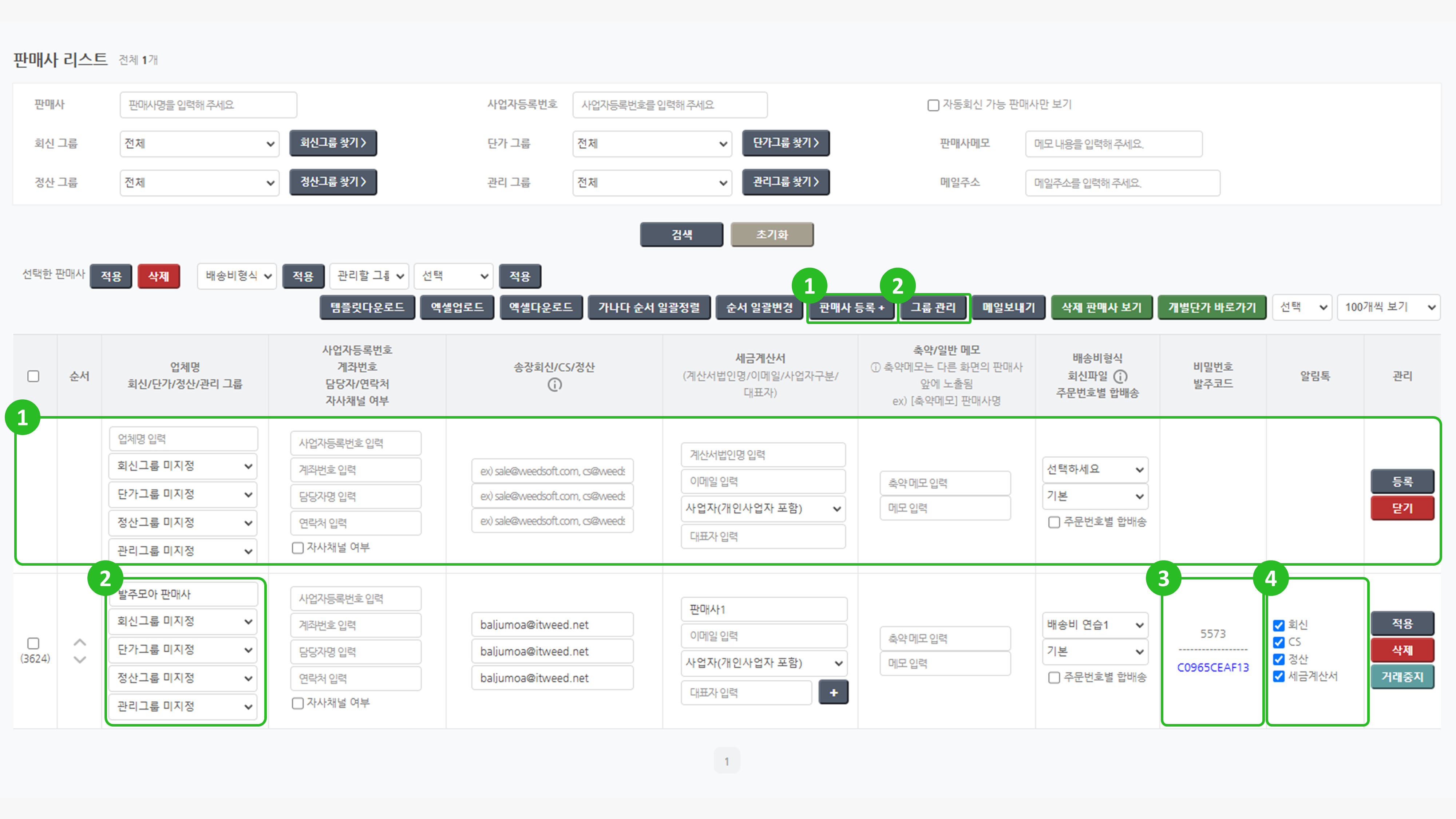This screenshot has height=819, width=1456.
Task: Open 관리그룹 찾기 arrow button
Action: [785, 182]
